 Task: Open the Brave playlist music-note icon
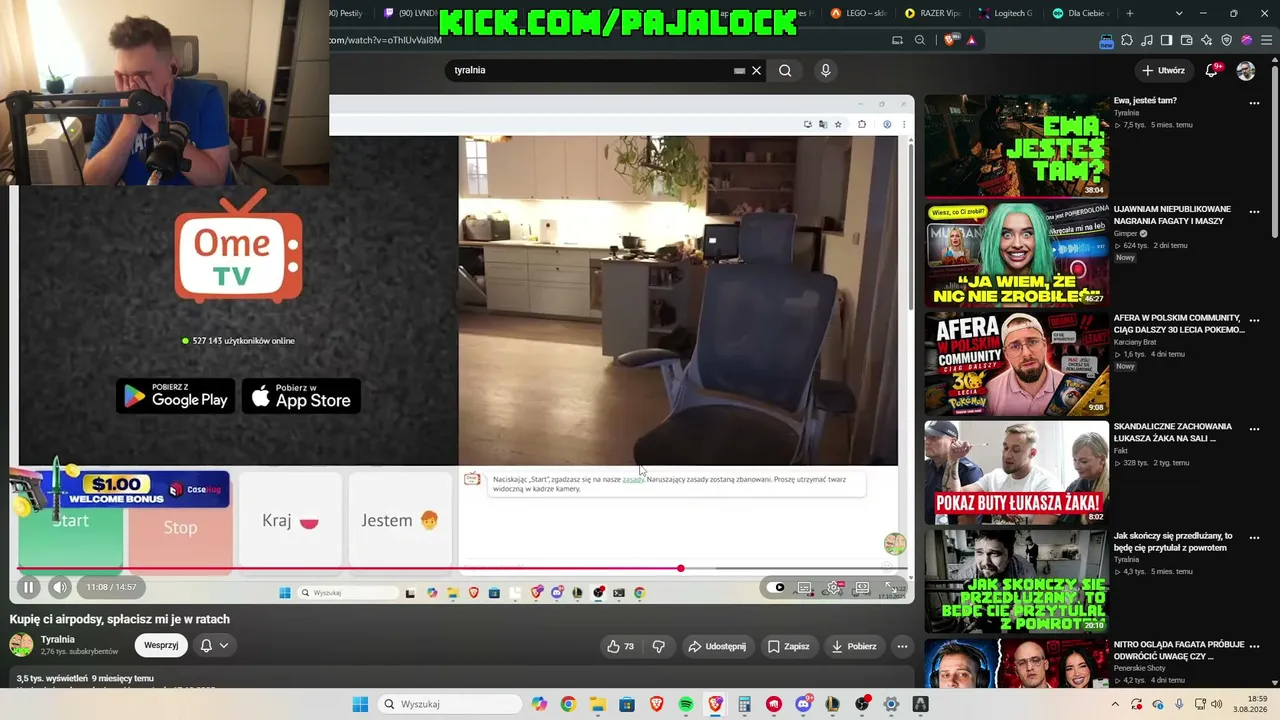tap(1147, 40)
